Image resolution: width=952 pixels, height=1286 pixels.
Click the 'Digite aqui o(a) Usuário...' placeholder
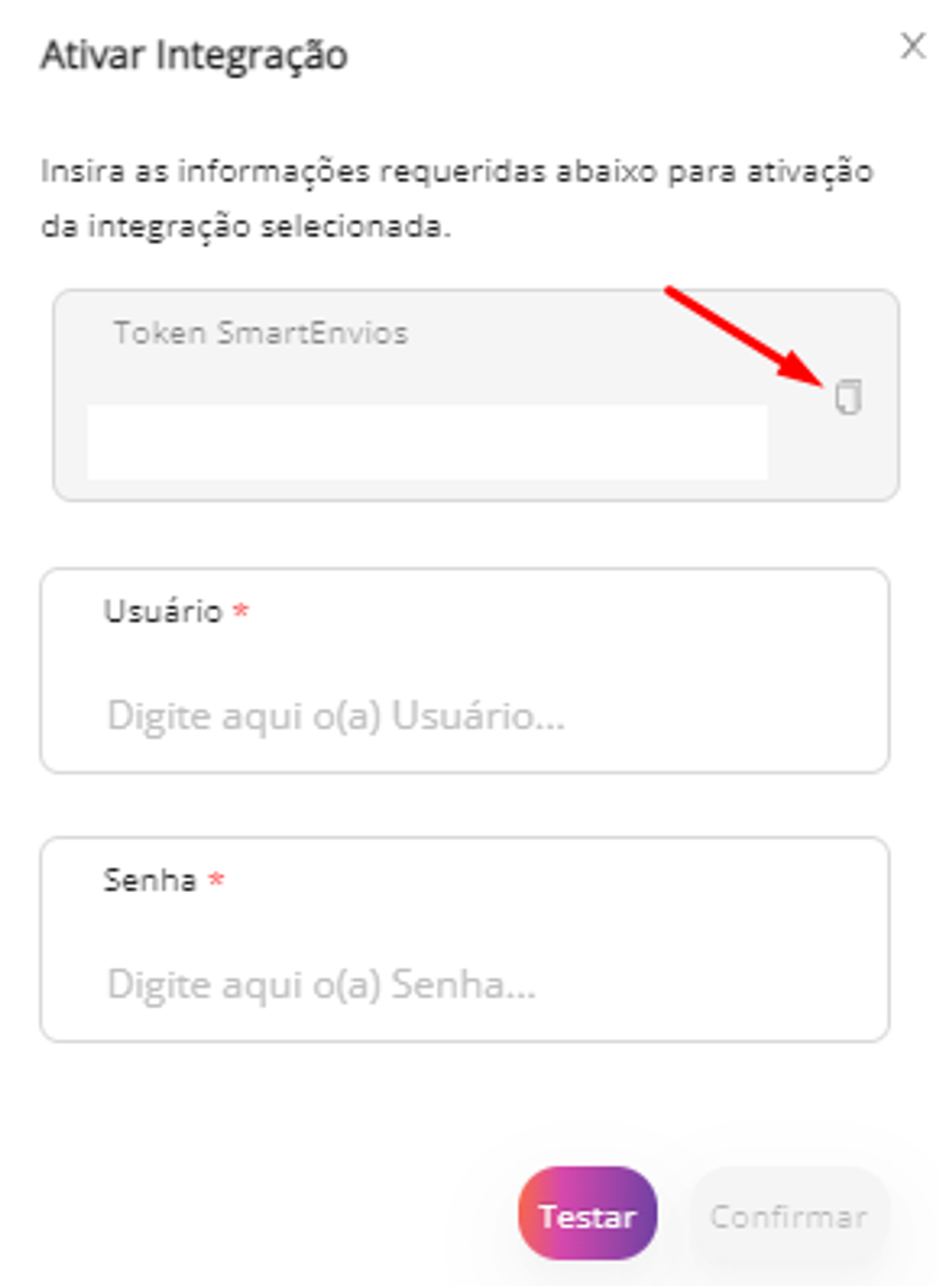tap(336, 717)
